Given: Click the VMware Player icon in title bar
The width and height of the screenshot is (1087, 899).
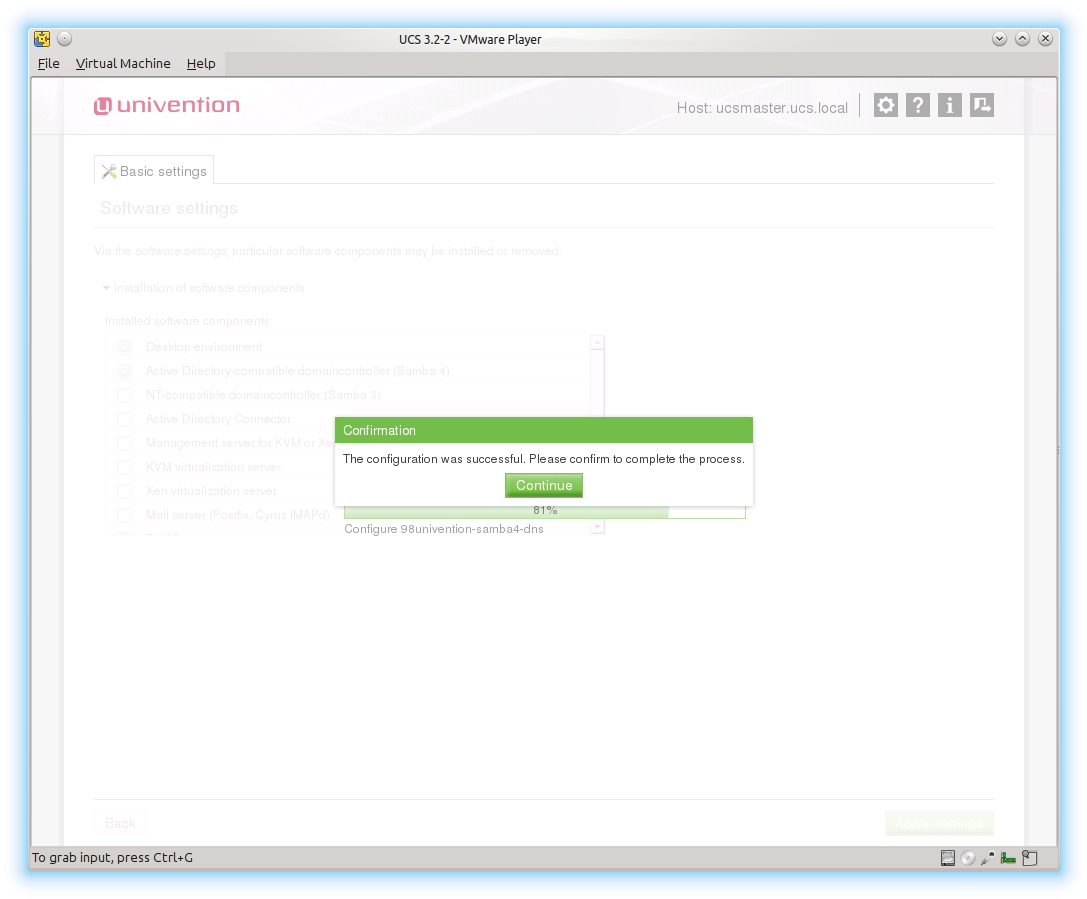Looking at the screenshot, I should [x=42, y=39].
